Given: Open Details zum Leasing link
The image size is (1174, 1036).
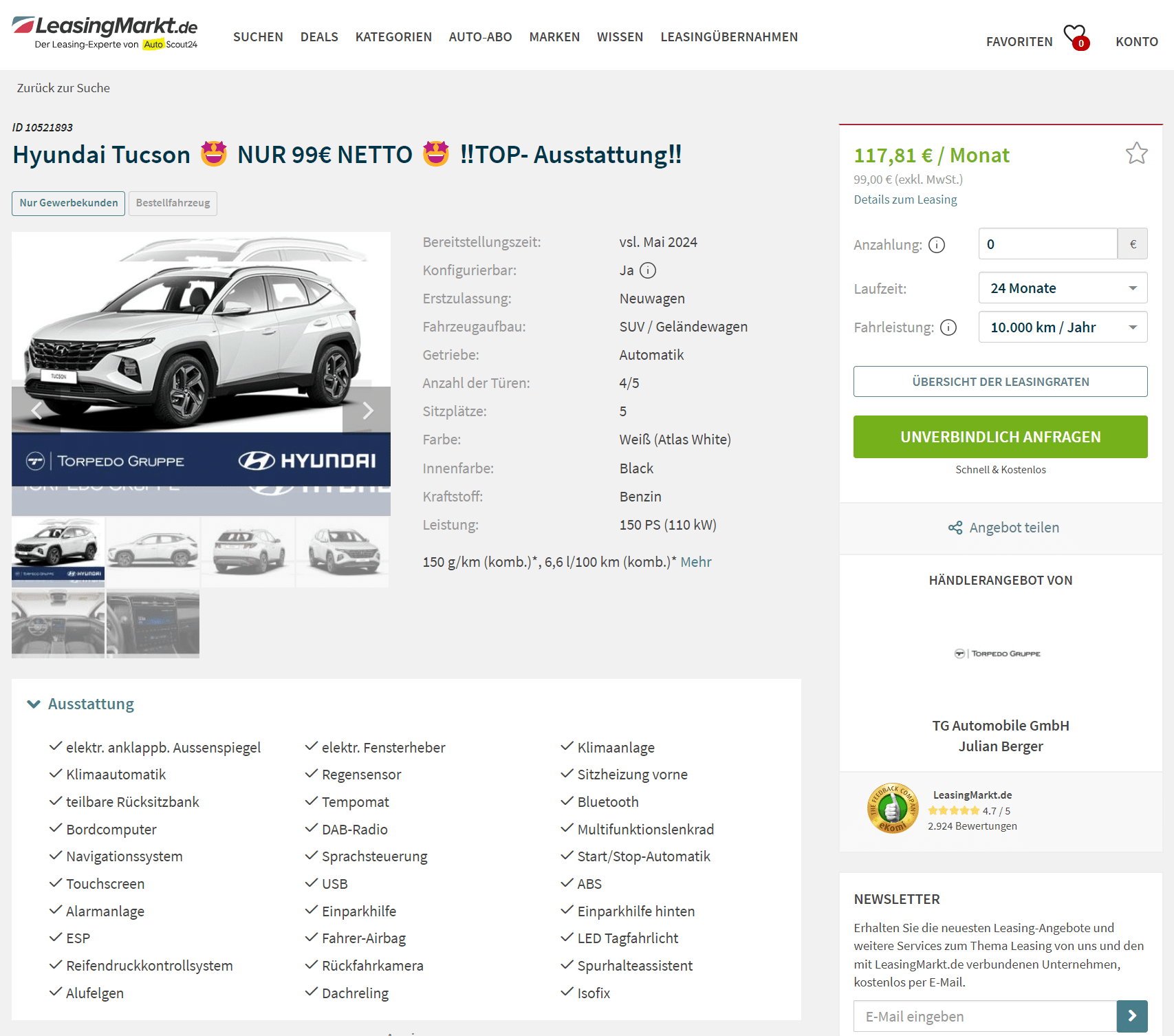Looking at the screenshot, I should 905,199.
